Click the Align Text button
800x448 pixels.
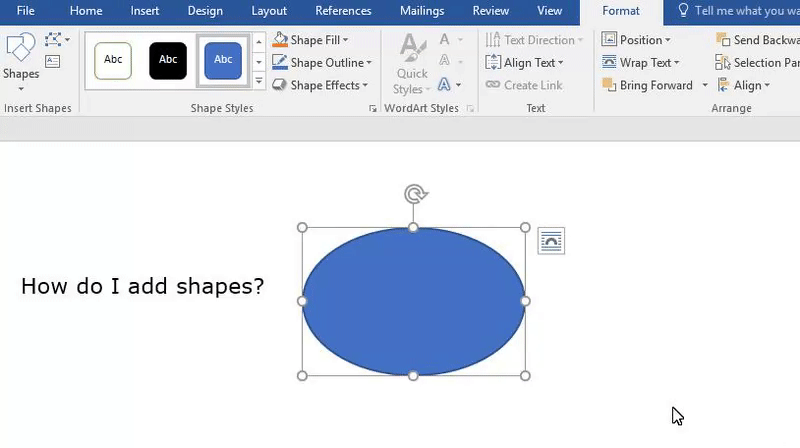(x=524, y=62)
